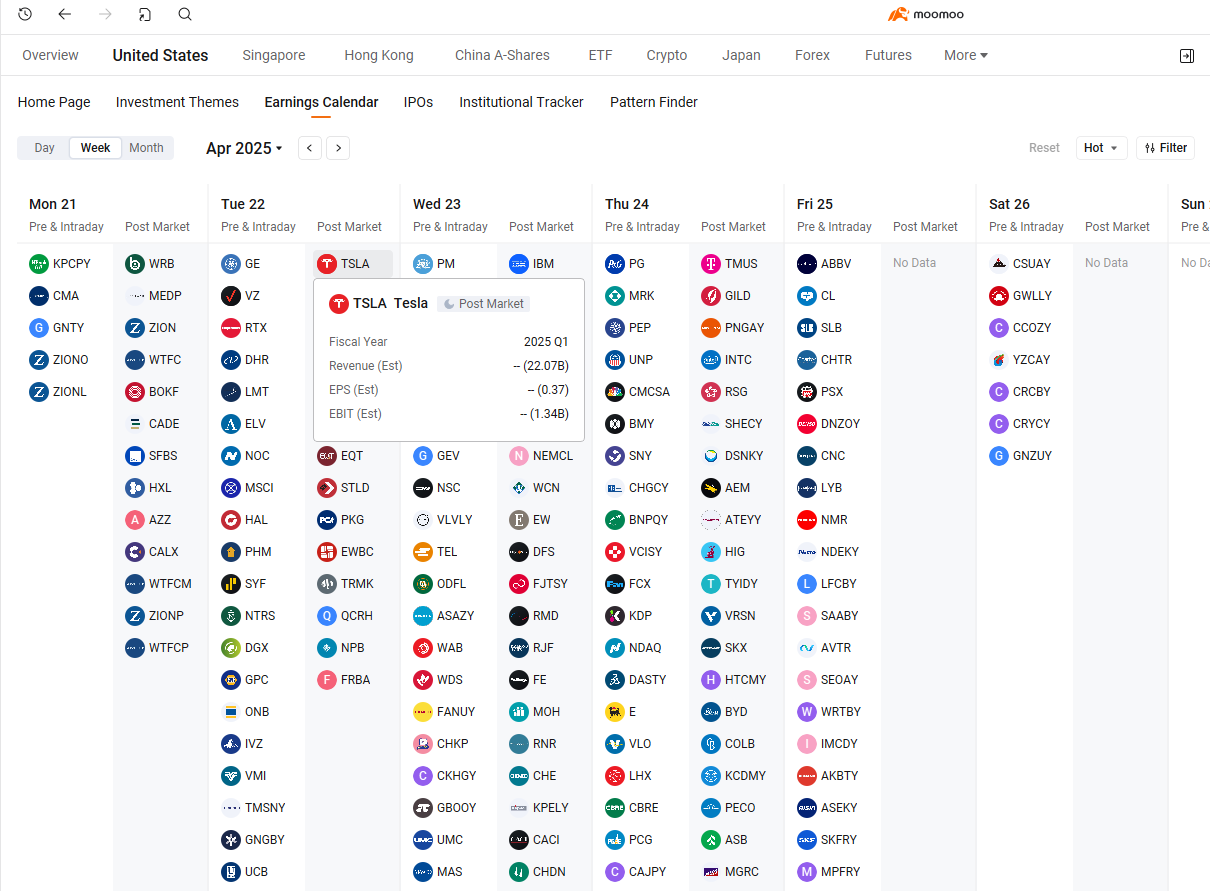Screen dimensions: 1210x891
Task: Open the Forex market tab
Action: point(812,56)
